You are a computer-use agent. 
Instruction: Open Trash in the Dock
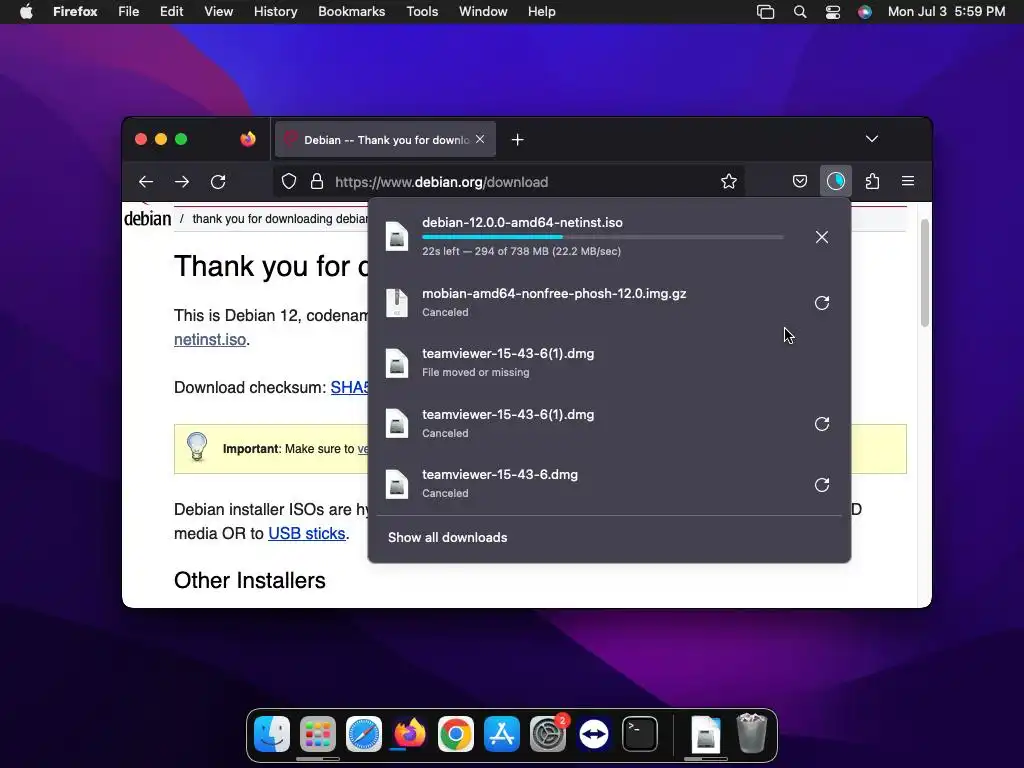(752, 734)
